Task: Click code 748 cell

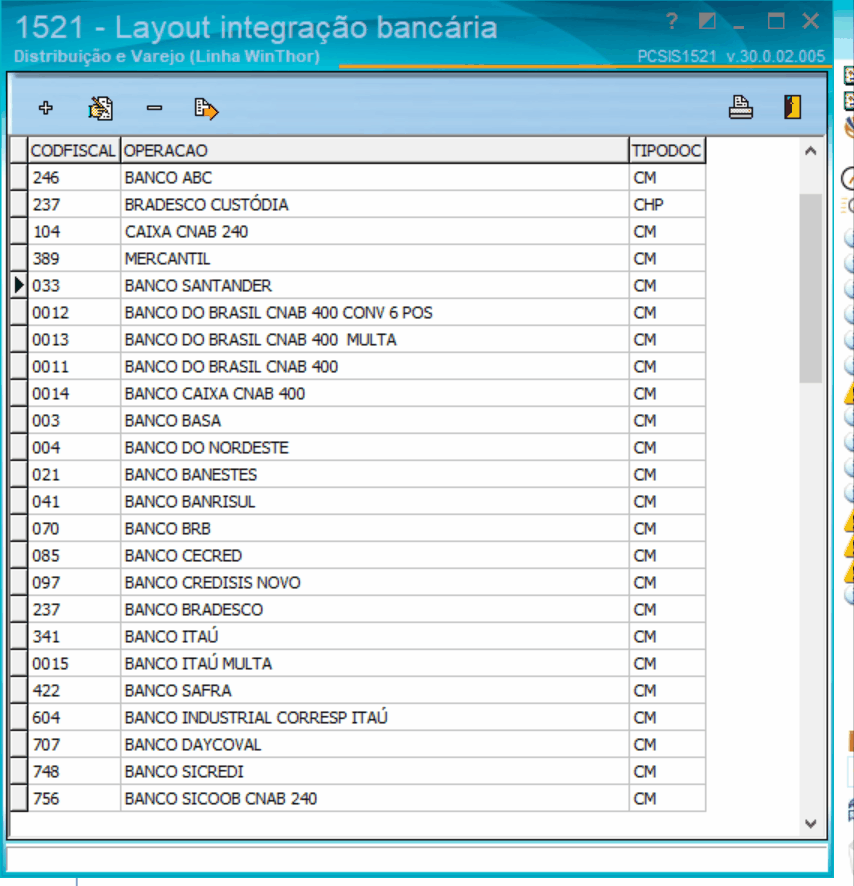Action: [x=74, y=772]
